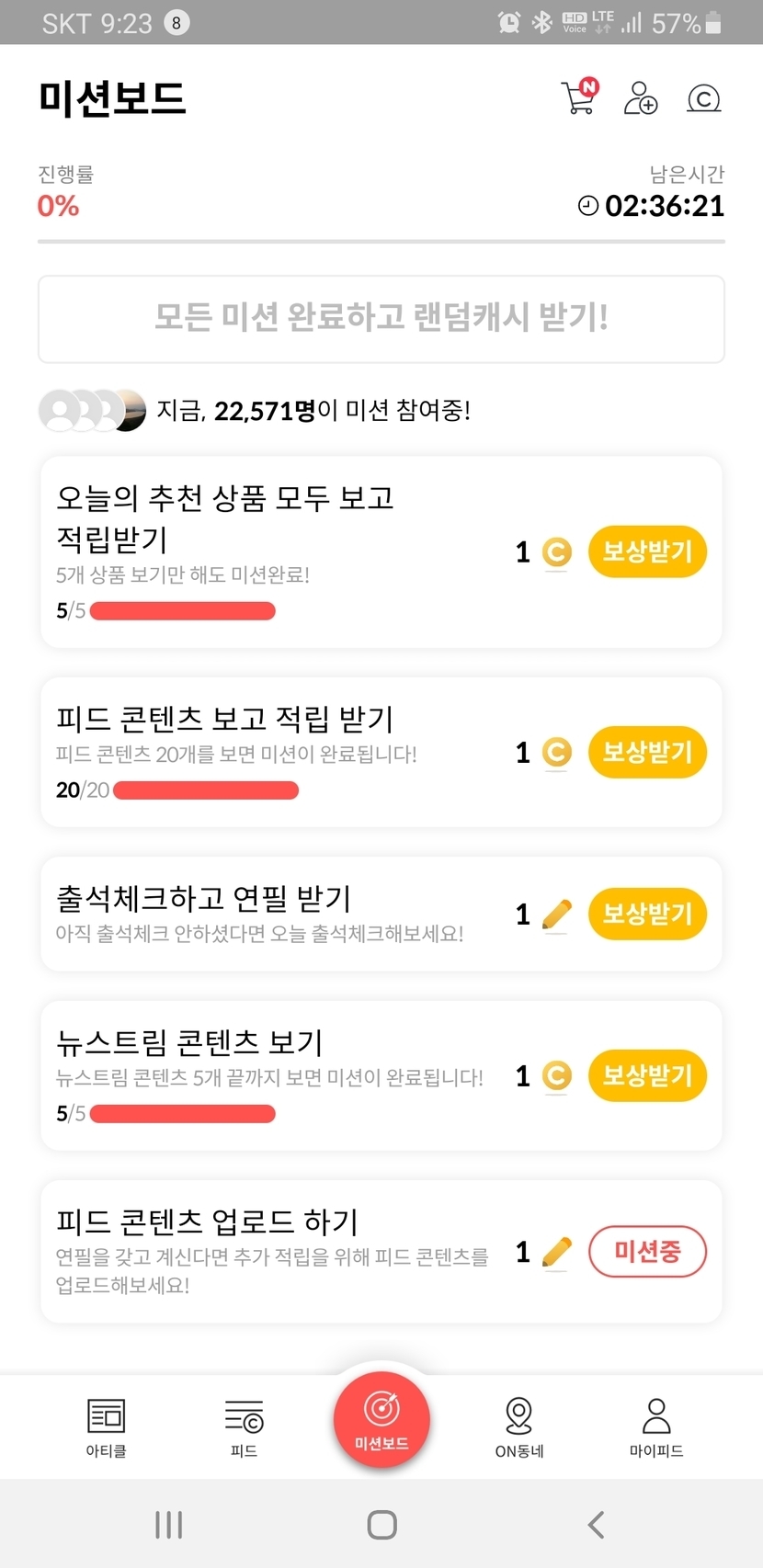Tap the pencil icon on 출석체크 mission

point(556,915)
